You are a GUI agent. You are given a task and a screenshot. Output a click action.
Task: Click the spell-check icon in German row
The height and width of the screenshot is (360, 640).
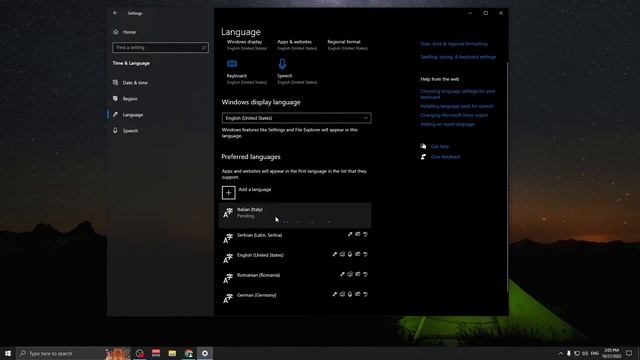point(365,294)
